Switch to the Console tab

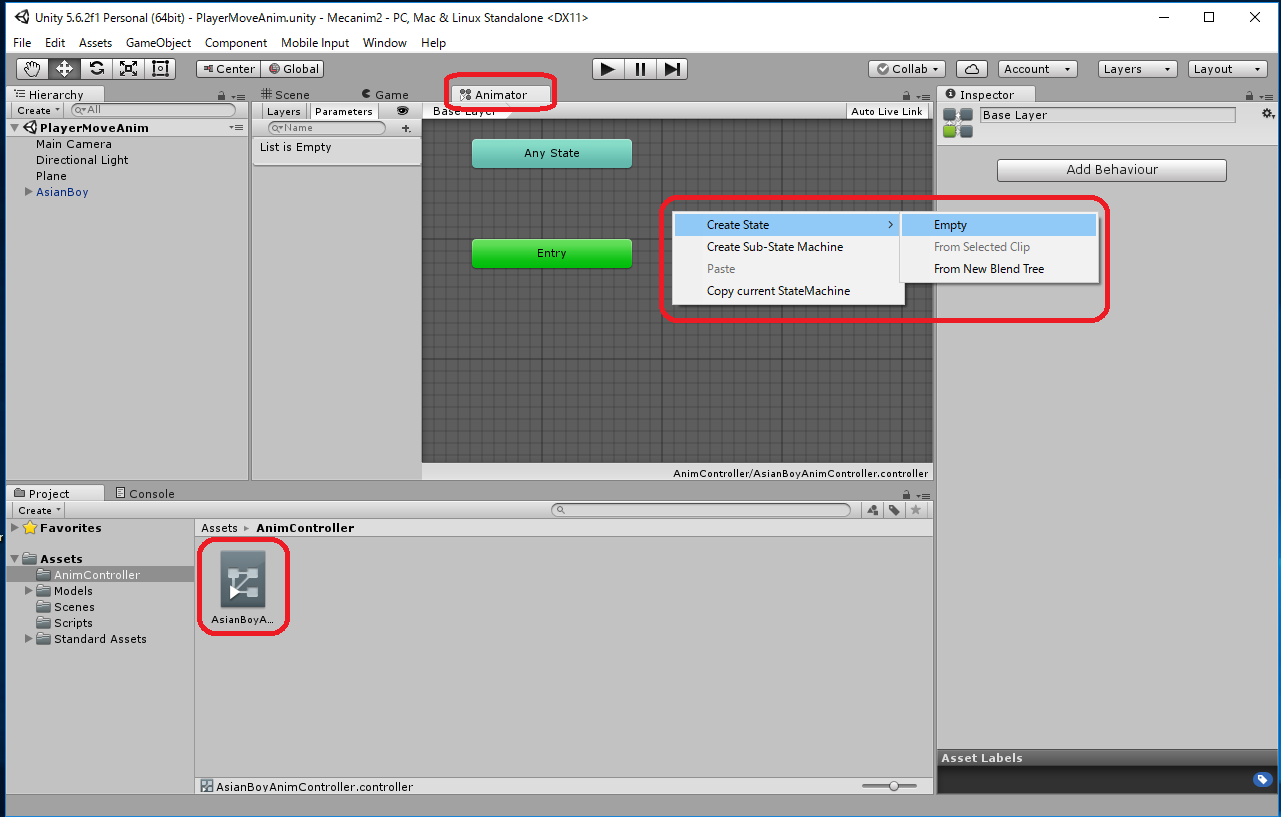click(x=145, y=493)
